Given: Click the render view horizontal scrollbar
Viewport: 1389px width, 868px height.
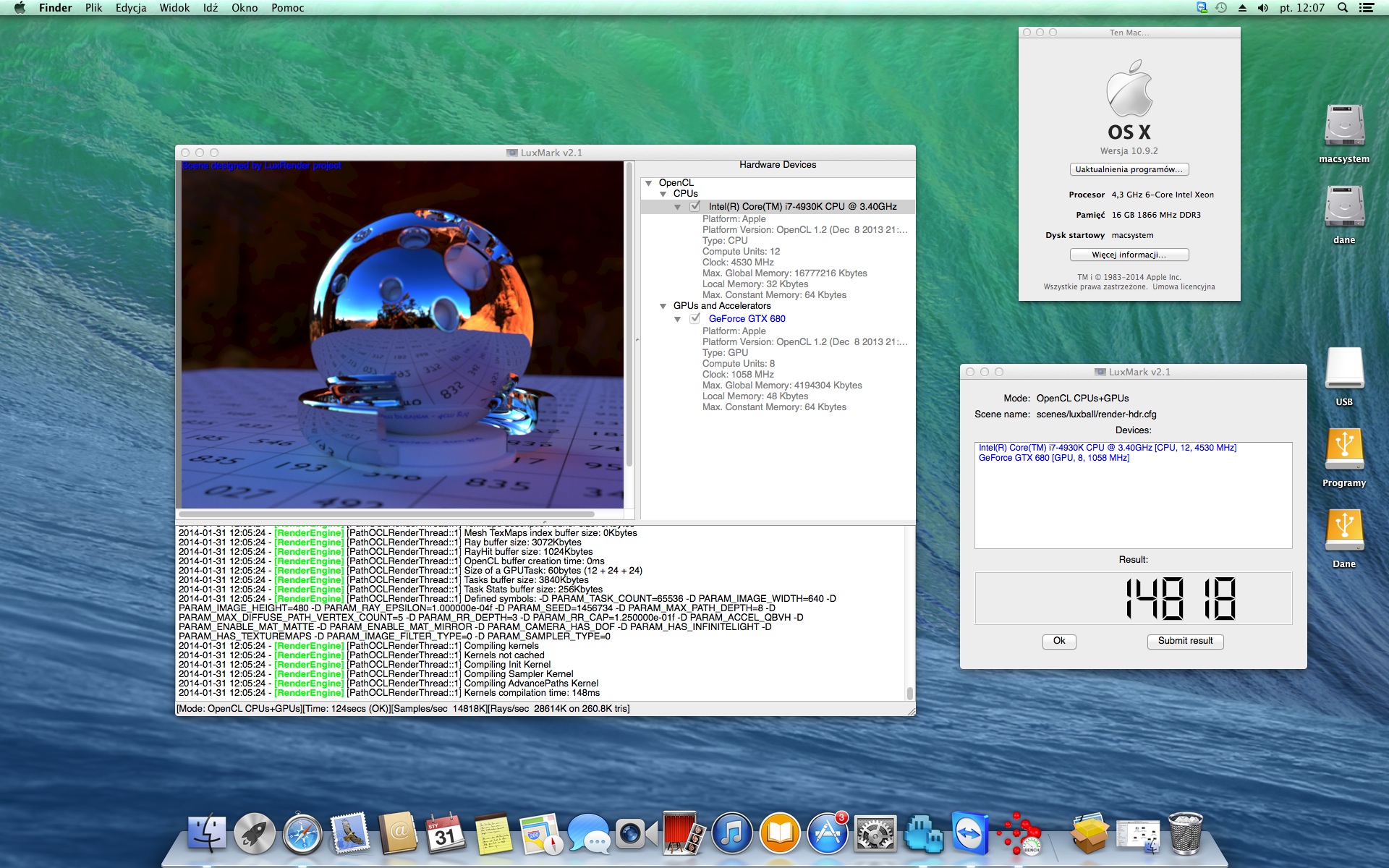Looking at the screenshot, I should coord(386,514).
